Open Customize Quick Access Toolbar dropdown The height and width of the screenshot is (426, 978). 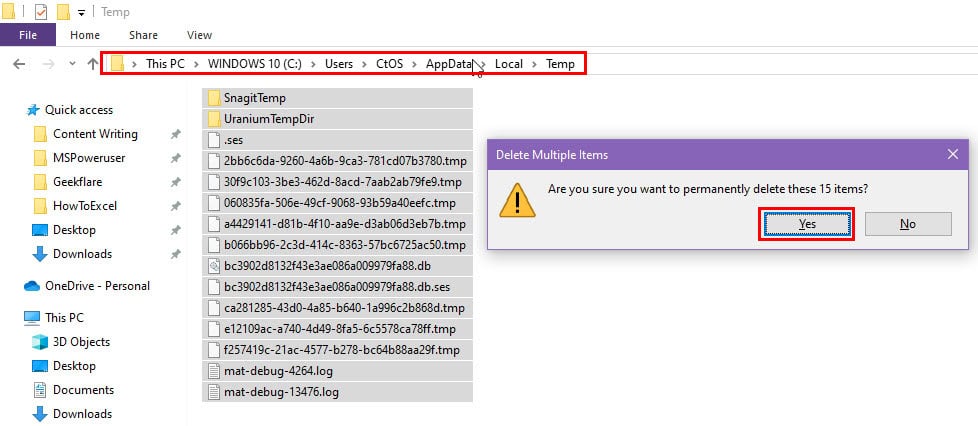[x=81, y=12]
